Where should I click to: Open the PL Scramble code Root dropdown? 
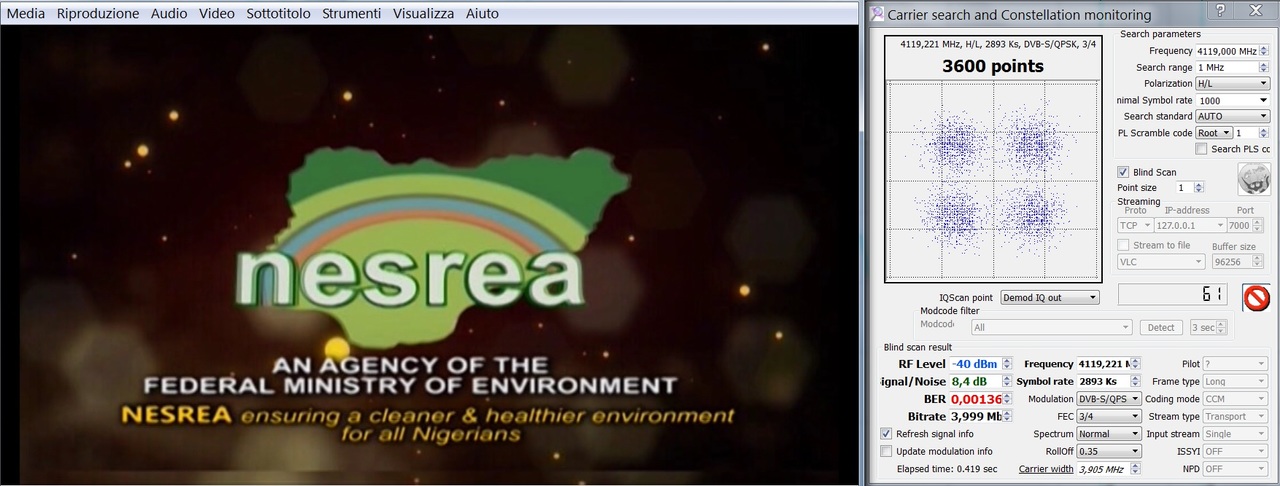(1214, 133)
